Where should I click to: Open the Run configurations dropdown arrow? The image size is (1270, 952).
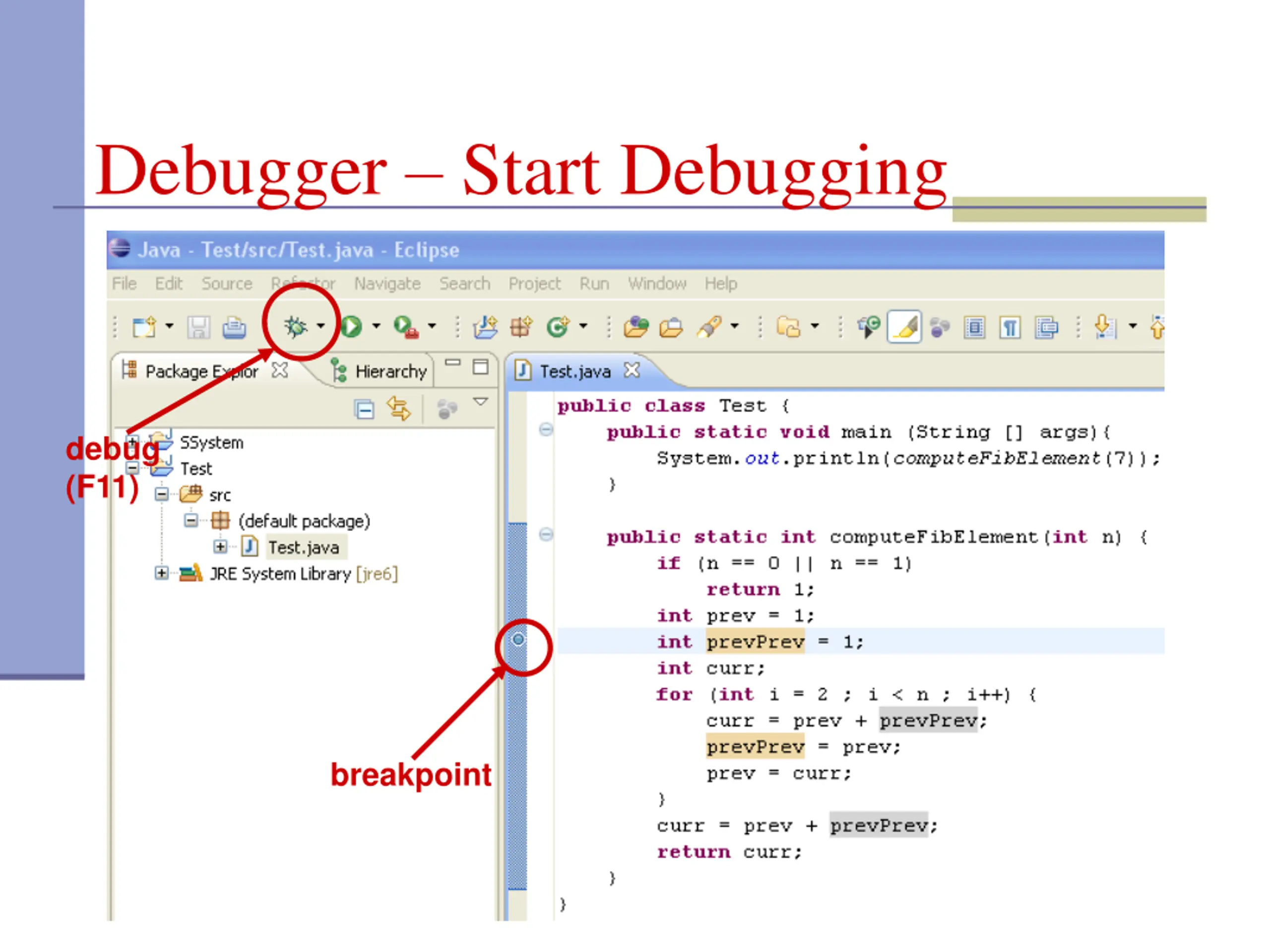(x=376, y=326)
